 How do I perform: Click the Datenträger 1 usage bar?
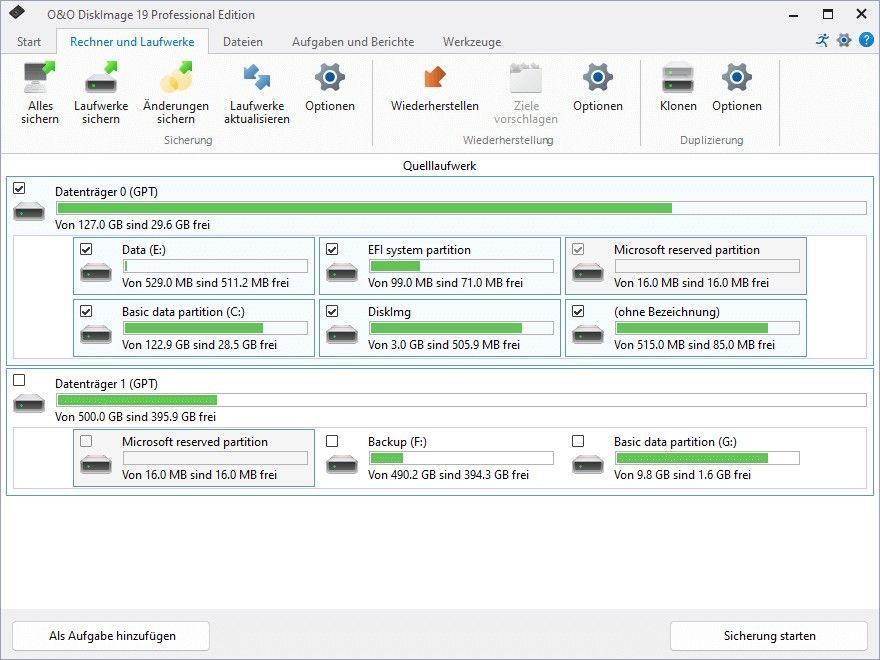coord(461,400)
